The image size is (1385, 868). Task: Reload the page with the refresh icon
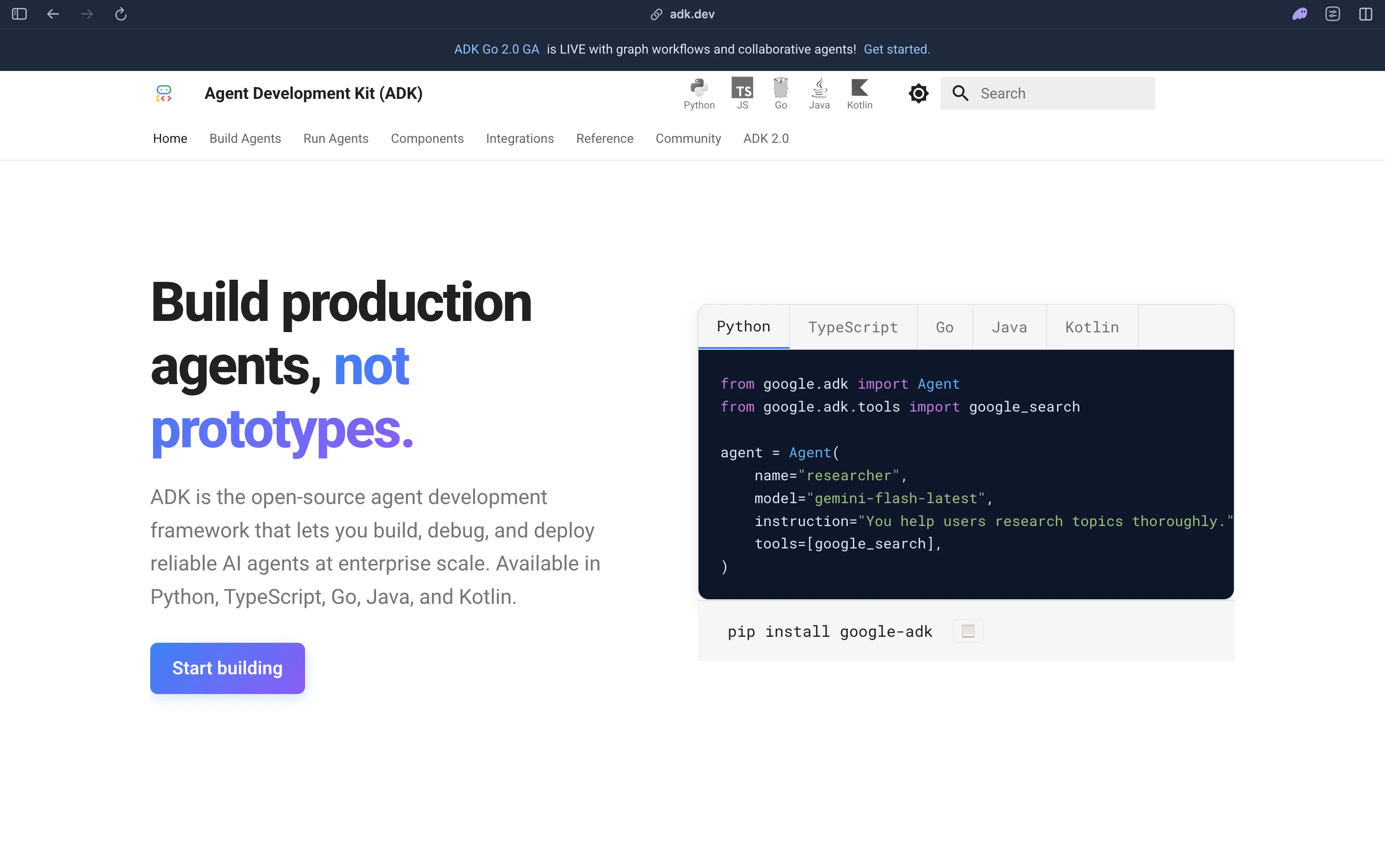pyautogui.click(x=120, y=14)
